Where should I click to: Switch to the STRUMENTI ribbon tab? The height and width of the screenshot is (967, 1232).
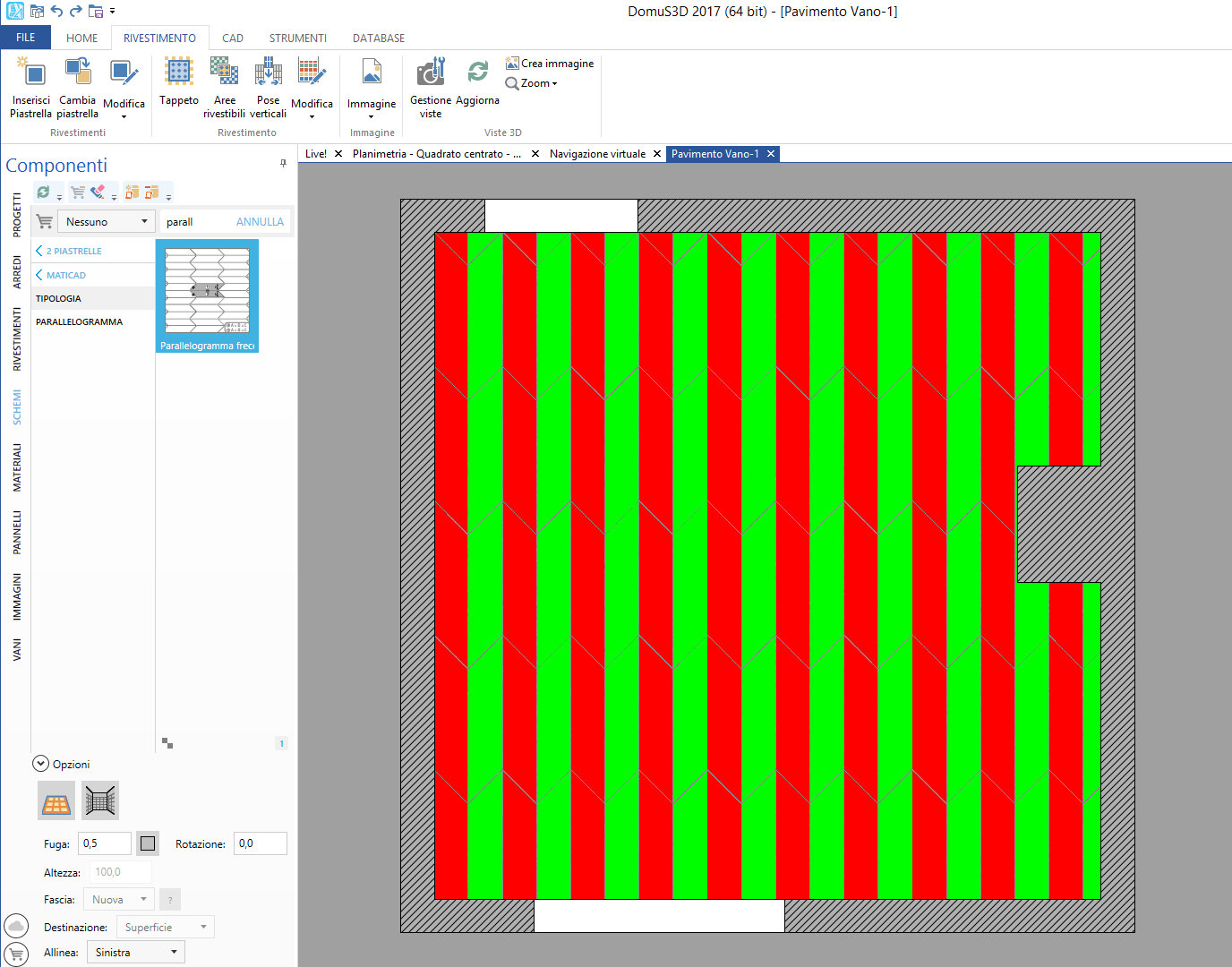298,39
